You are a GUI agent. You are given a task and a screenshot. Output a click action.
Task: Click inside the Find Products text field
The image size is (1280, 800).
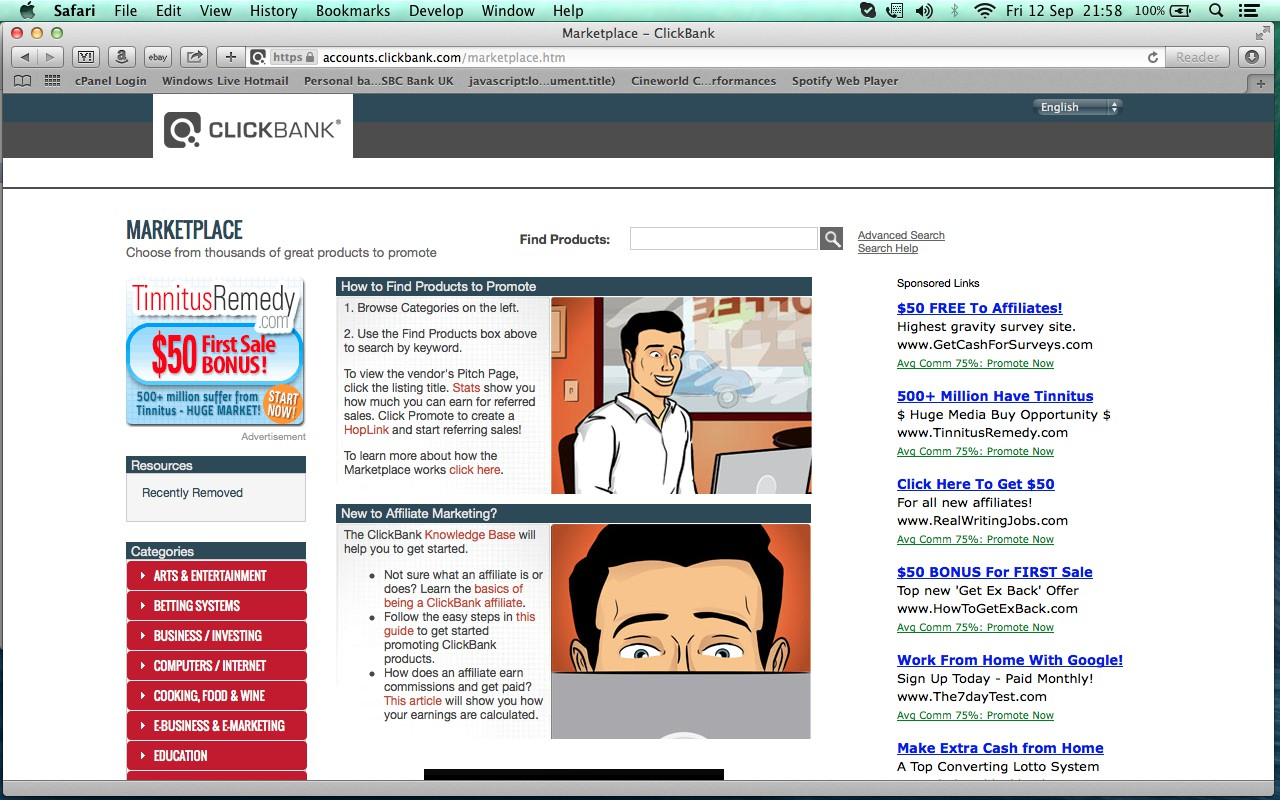[723, 238]
